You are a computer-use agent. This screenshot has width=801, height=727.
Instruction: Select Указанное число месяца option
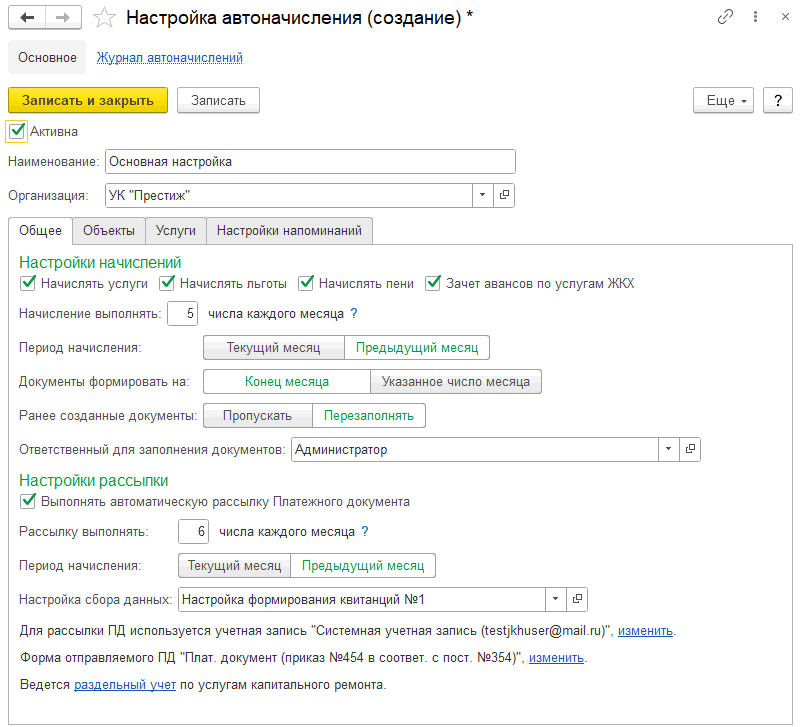456,381
